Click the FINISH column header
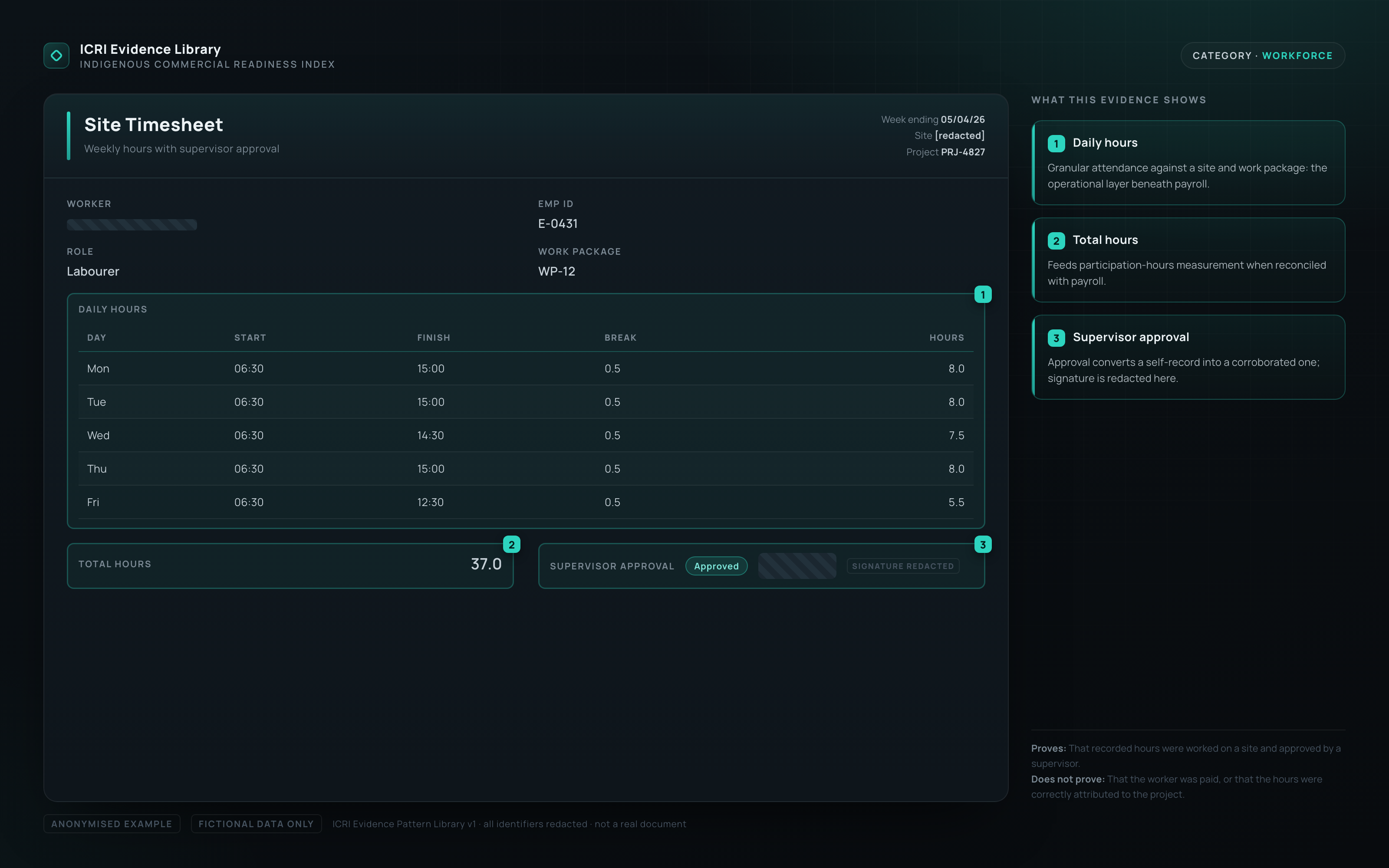 433,338
